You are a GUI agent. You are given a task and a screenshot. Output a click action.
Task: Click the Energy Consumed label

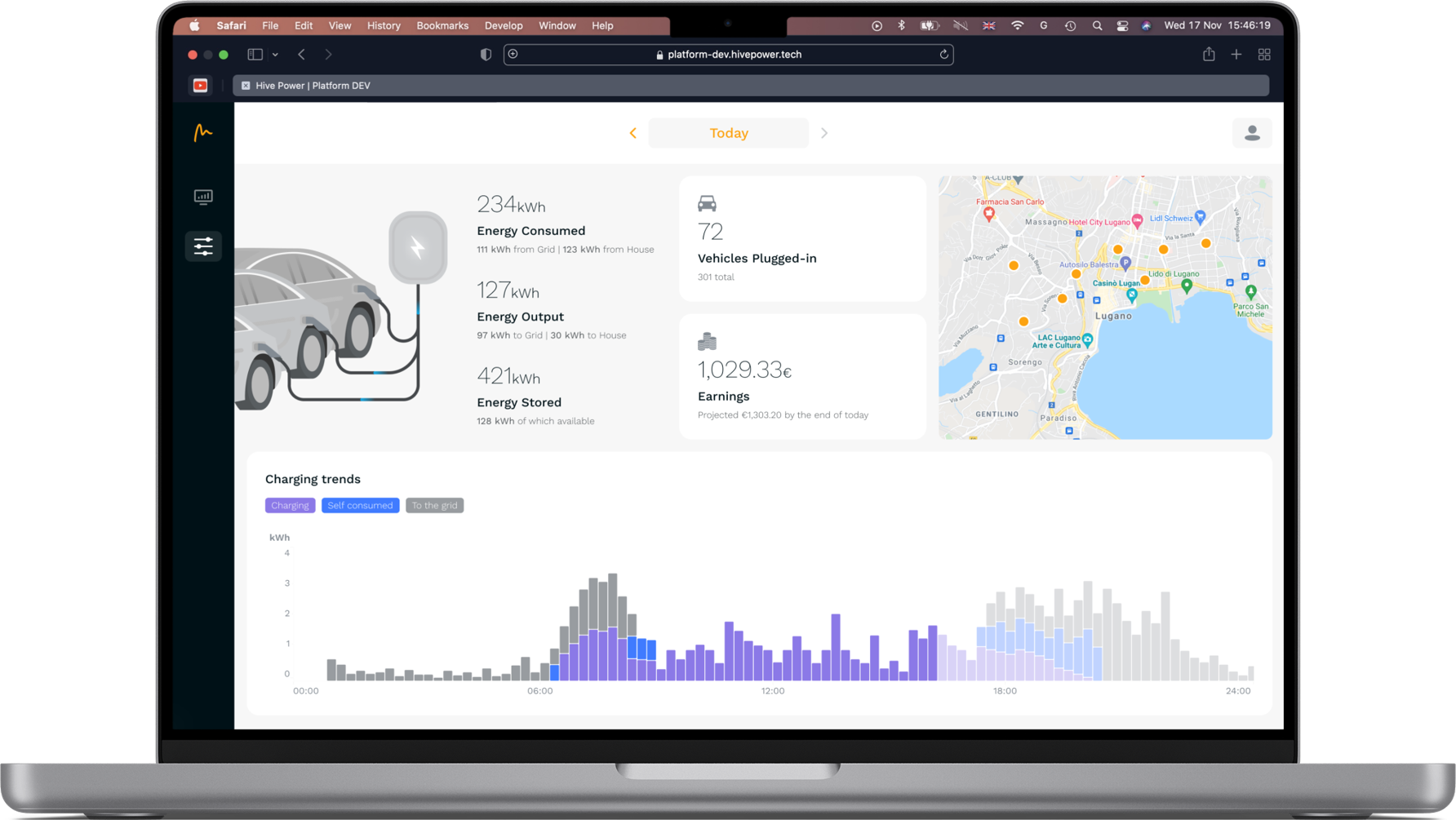click(530, 231)
